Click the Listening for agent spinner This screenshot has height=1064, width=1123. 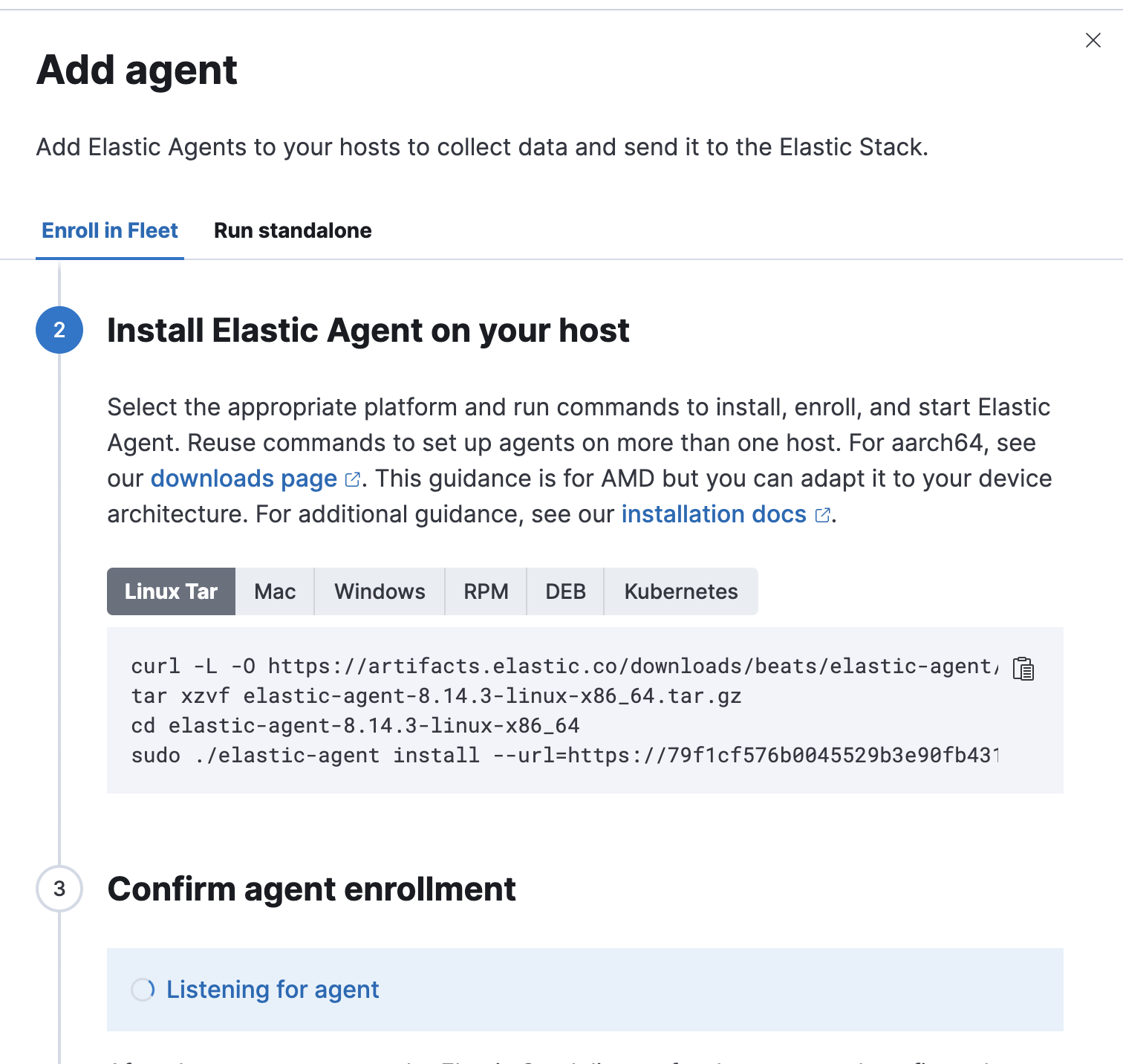(x=143, y=990)
